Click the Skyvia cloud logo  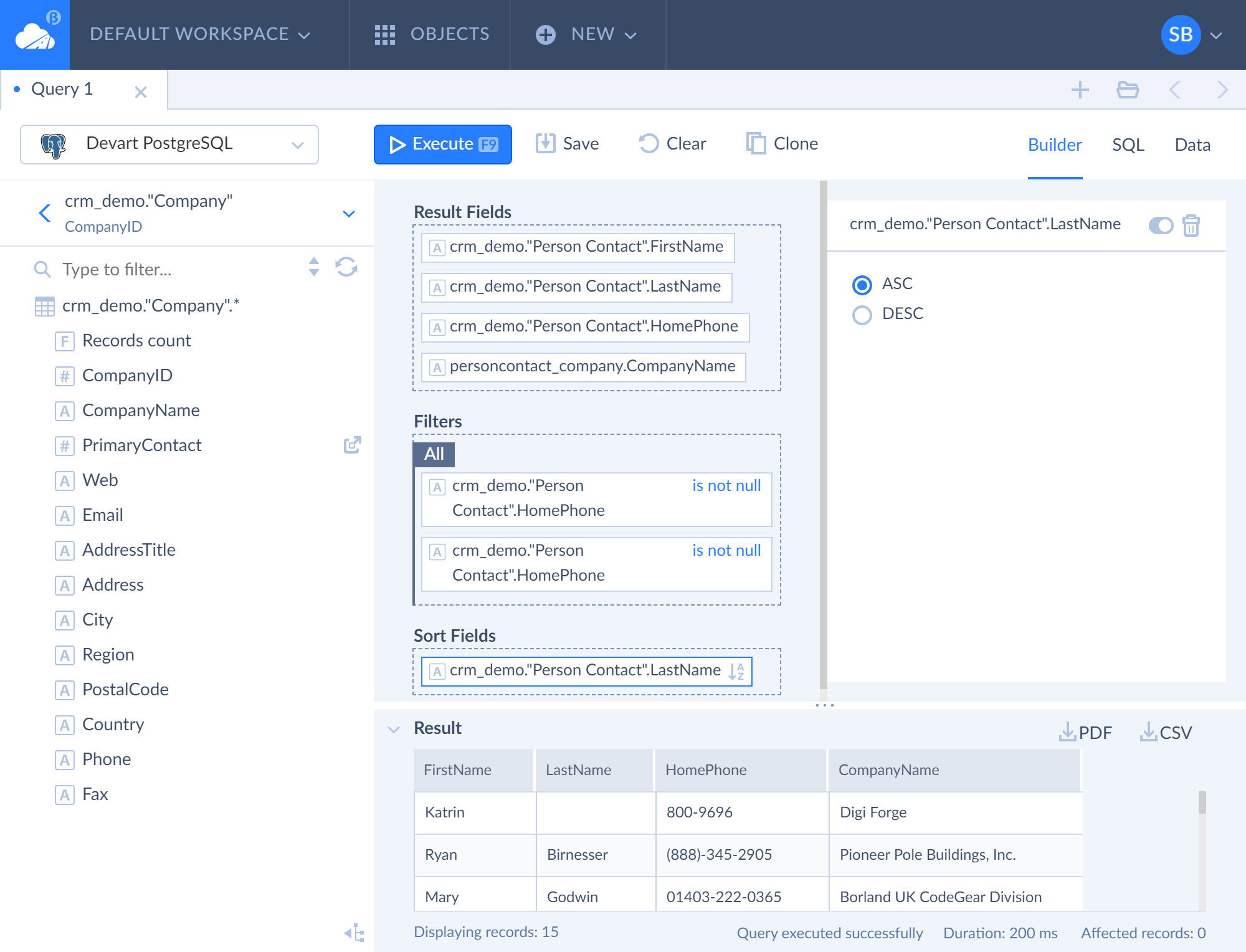point(35,35)
